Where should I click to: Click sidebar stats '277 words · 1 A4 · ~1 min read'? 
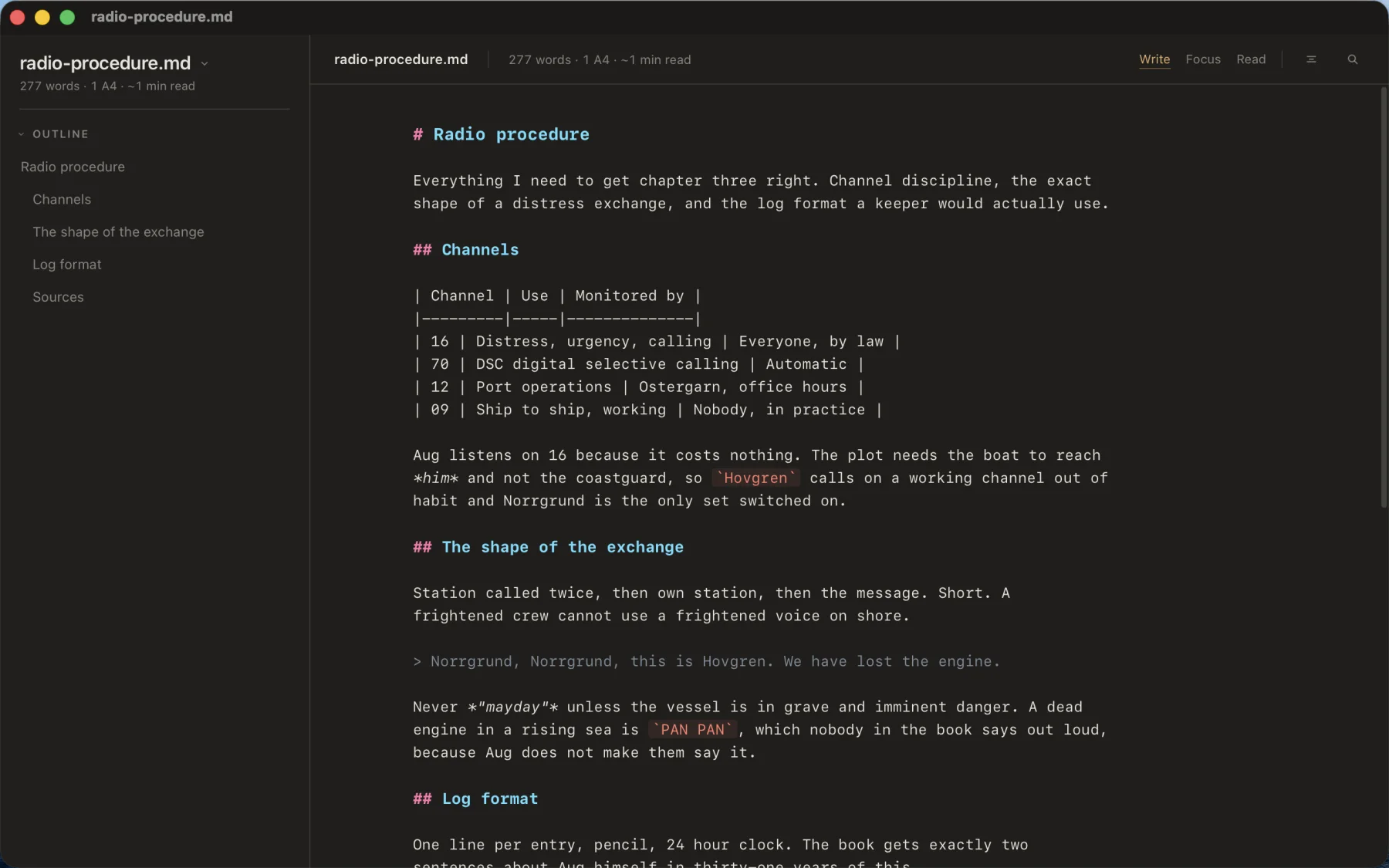[x=107, y=86]
